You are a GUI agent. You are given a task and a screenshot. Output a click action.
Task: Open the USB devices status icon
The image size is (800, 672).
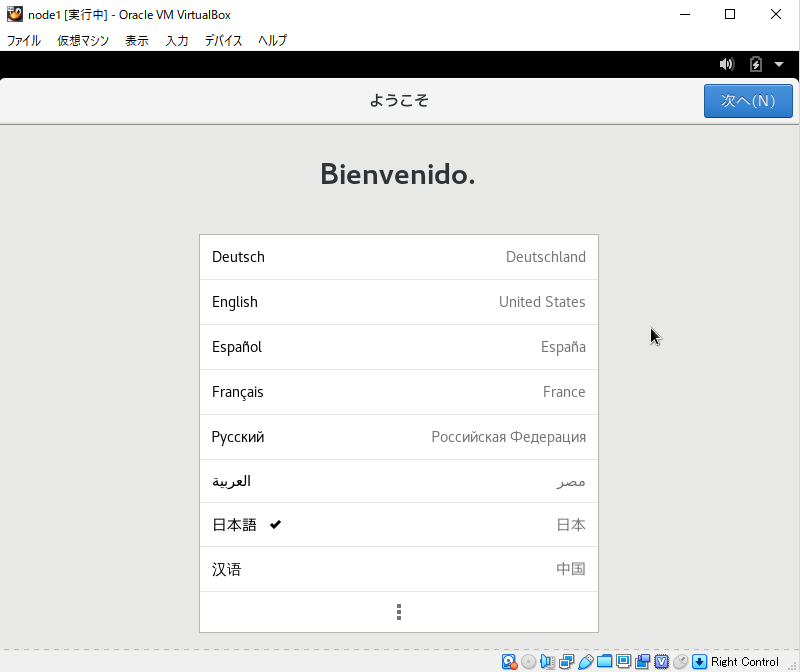click(586, 662)
